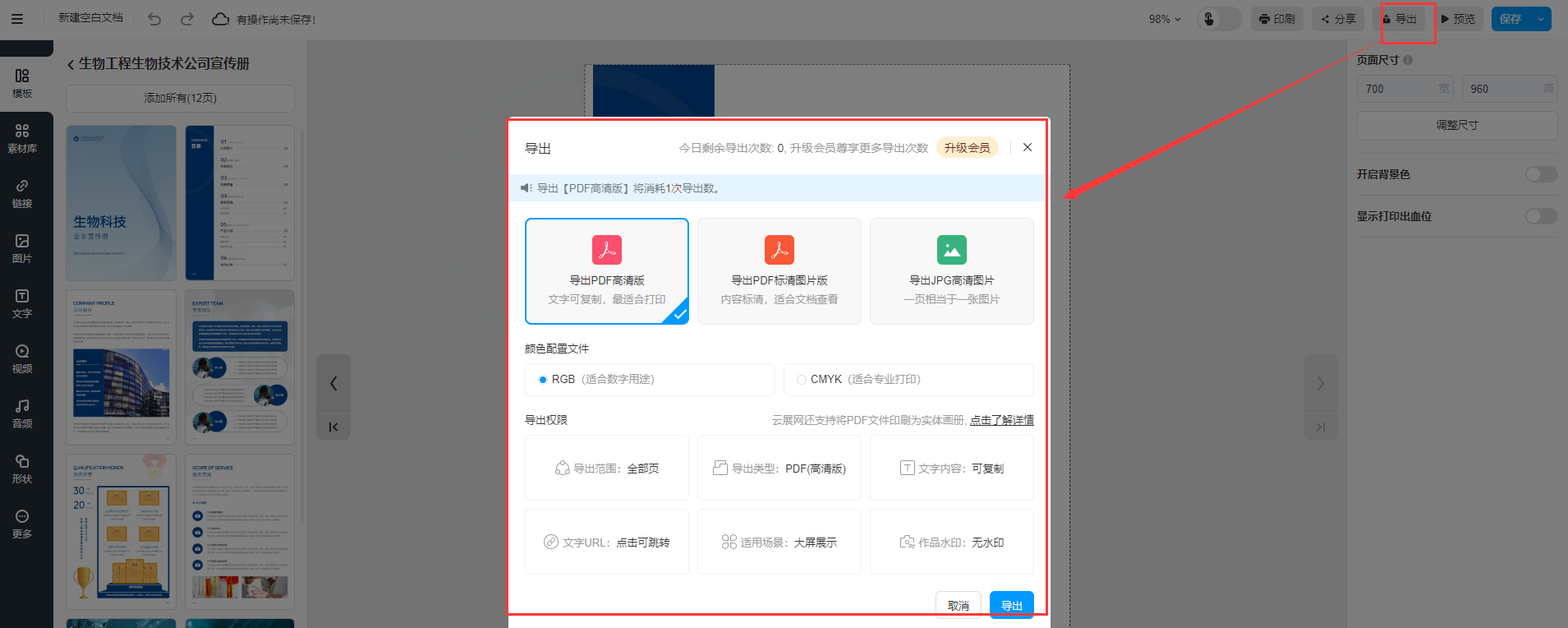Select the 文字 text tool

coord(22,303)
